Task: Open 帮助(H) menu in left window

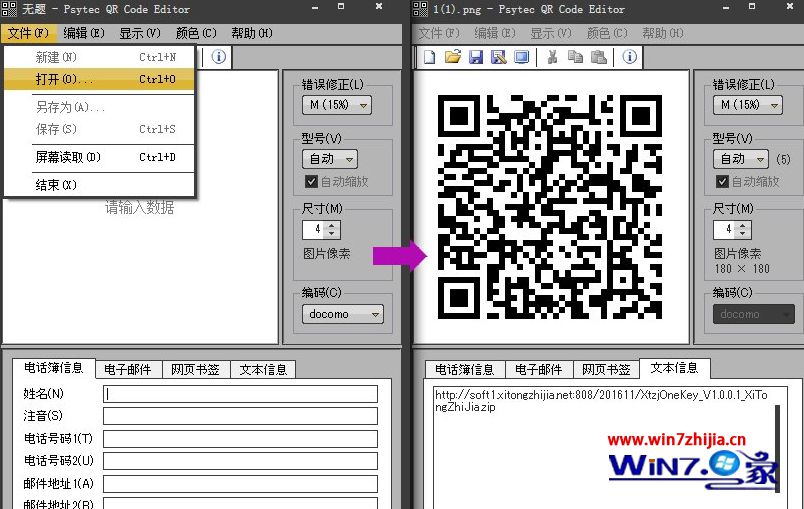Action: click(251, 33)
